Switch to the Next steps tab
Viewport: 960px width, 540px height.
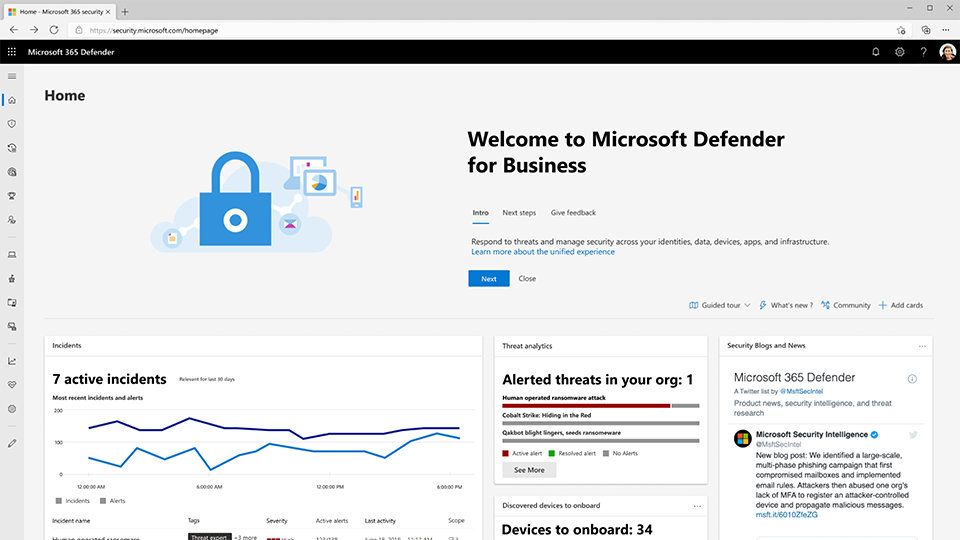click(519, 213)
